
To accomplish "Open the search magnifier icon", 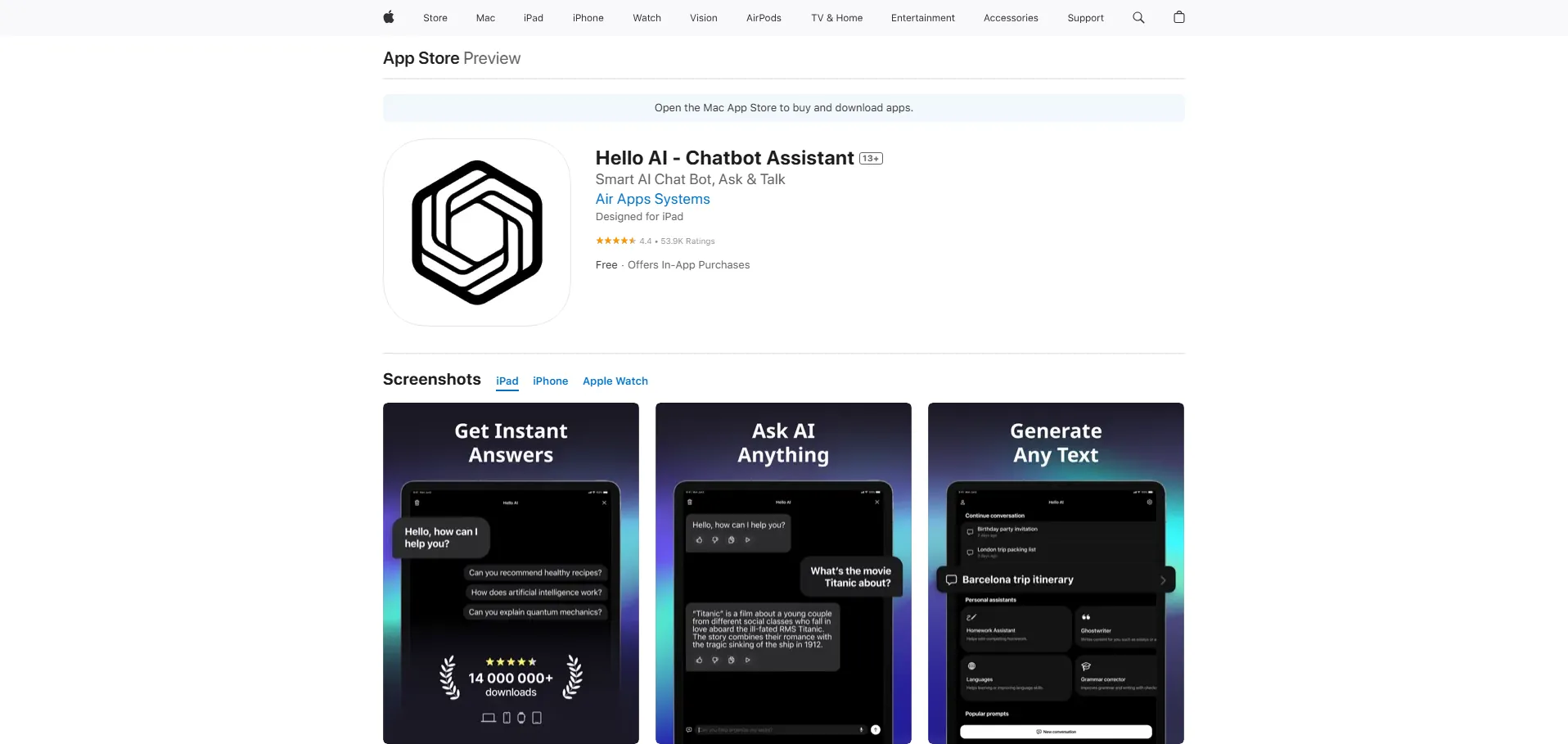I will pyautogui.click(x=1138, y=17).
